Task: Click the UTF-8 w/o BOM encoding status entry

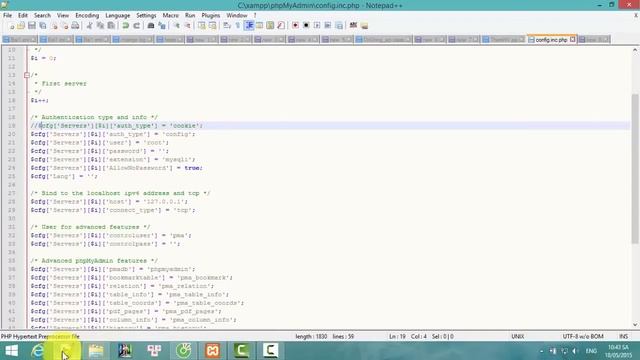Action: point(583,337)
